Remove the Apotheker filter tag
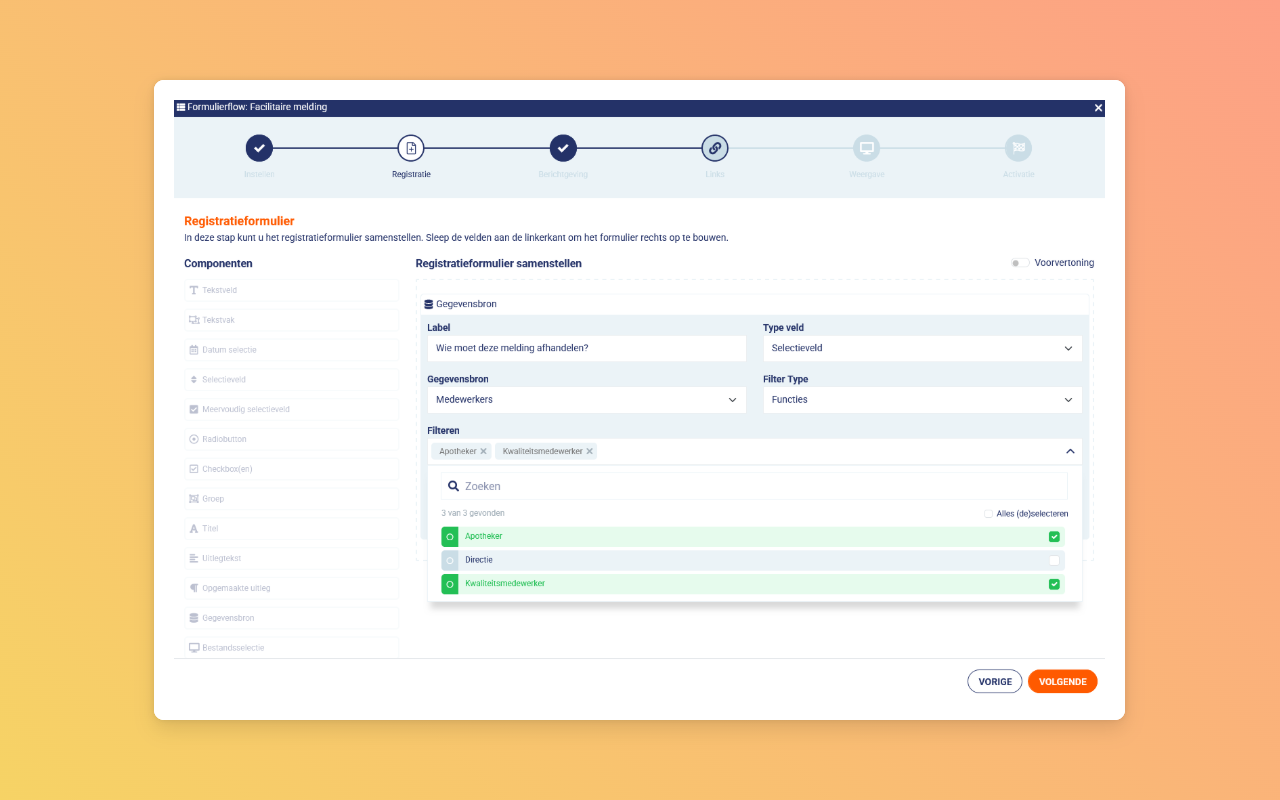The width and height of the screenshot is (1280, 800). pos(484,451)
